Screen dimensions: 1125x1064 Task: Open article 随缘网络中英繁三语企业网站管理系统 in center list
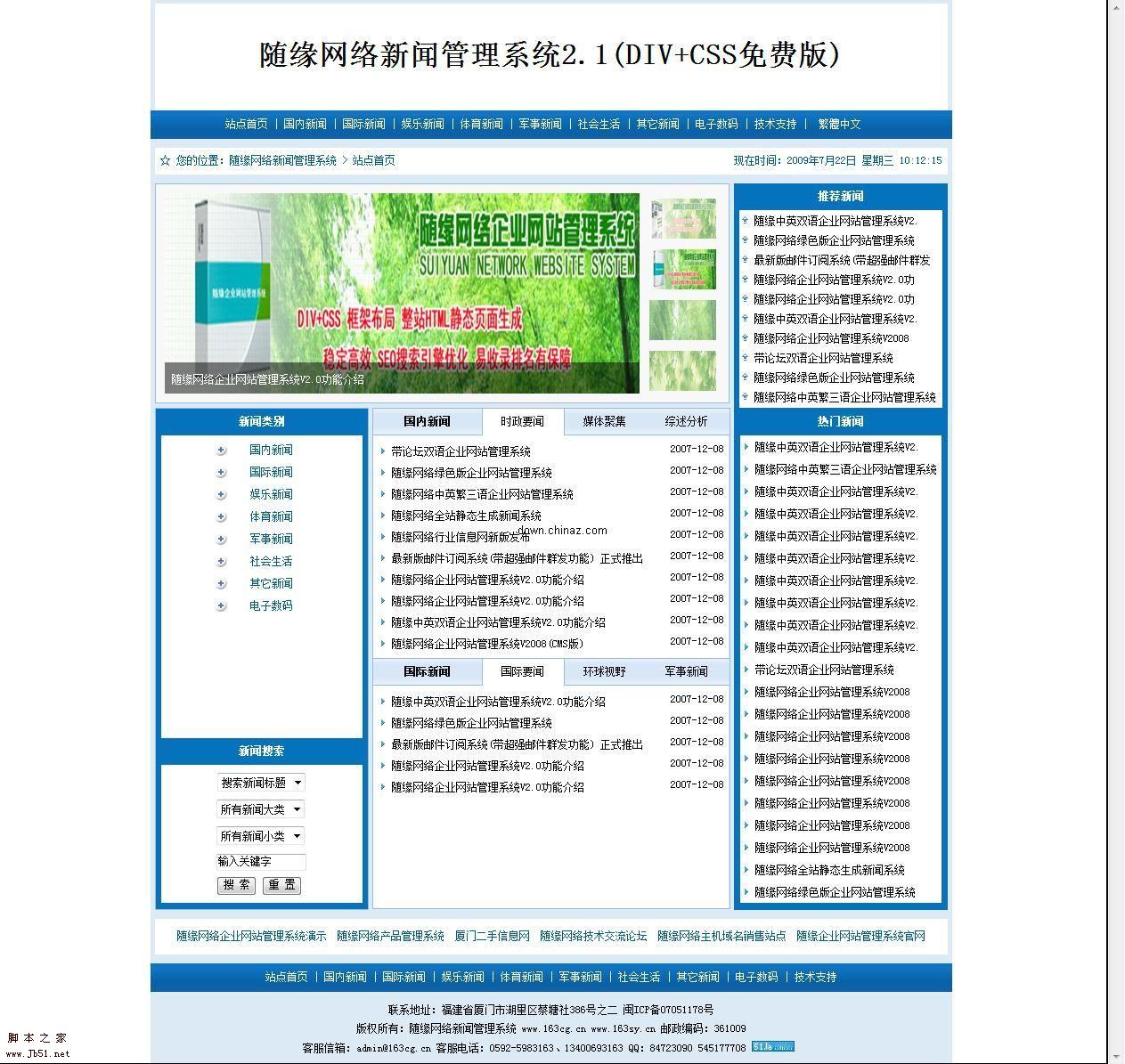coord(482,494)
